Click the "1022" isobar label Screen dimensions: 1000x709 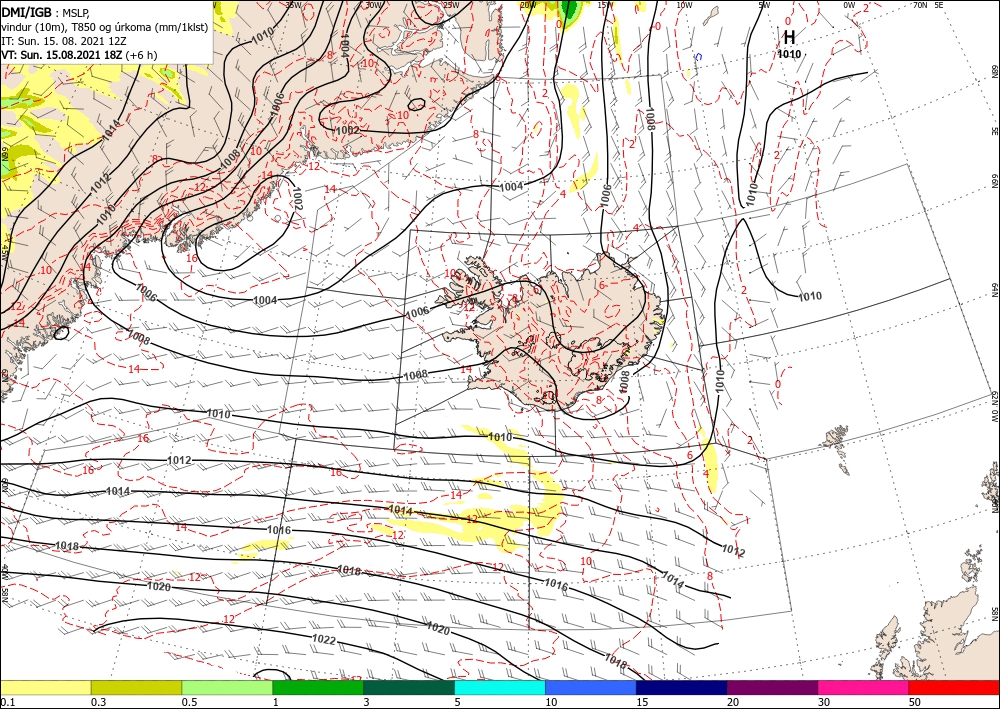(324, 640)
